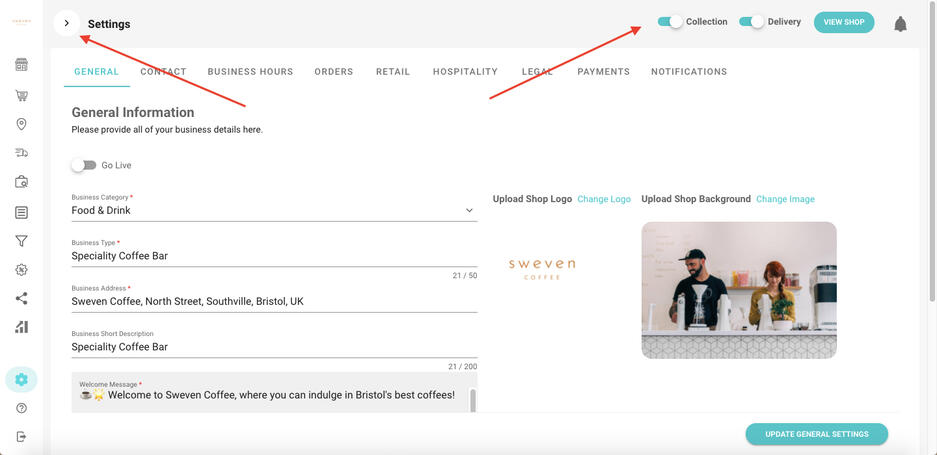Toggle the Collection switch
The width and height of the screenshot is (937, 455).
click(670, 22)
